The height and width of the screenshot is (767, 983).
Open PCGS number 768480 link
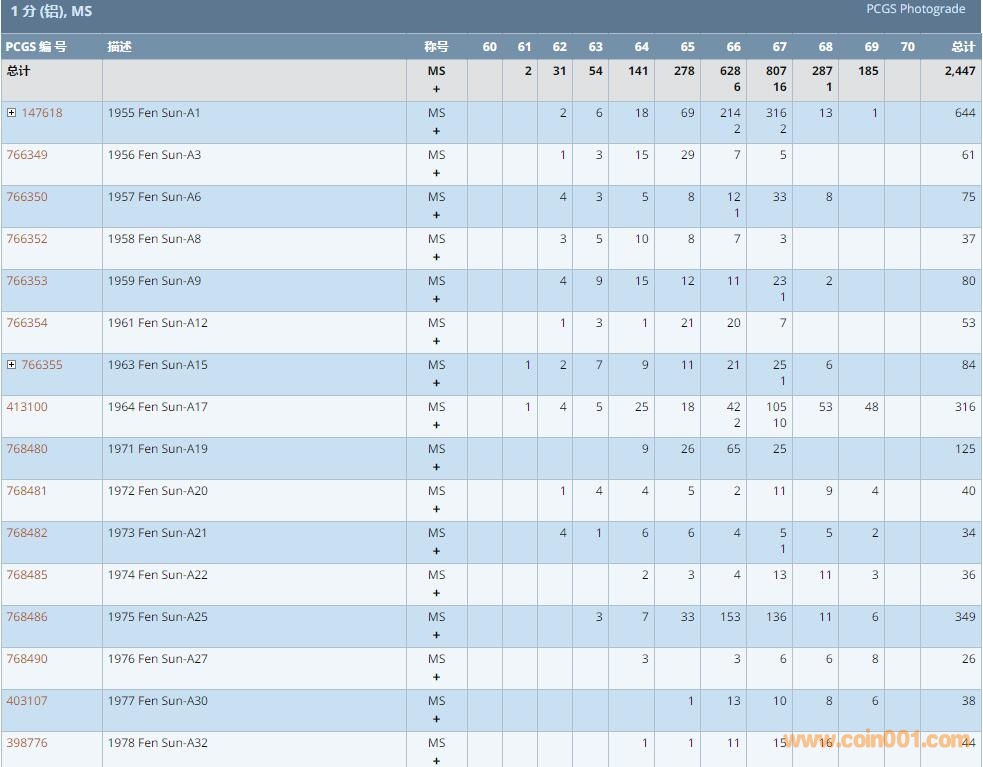tap(27, 449)
